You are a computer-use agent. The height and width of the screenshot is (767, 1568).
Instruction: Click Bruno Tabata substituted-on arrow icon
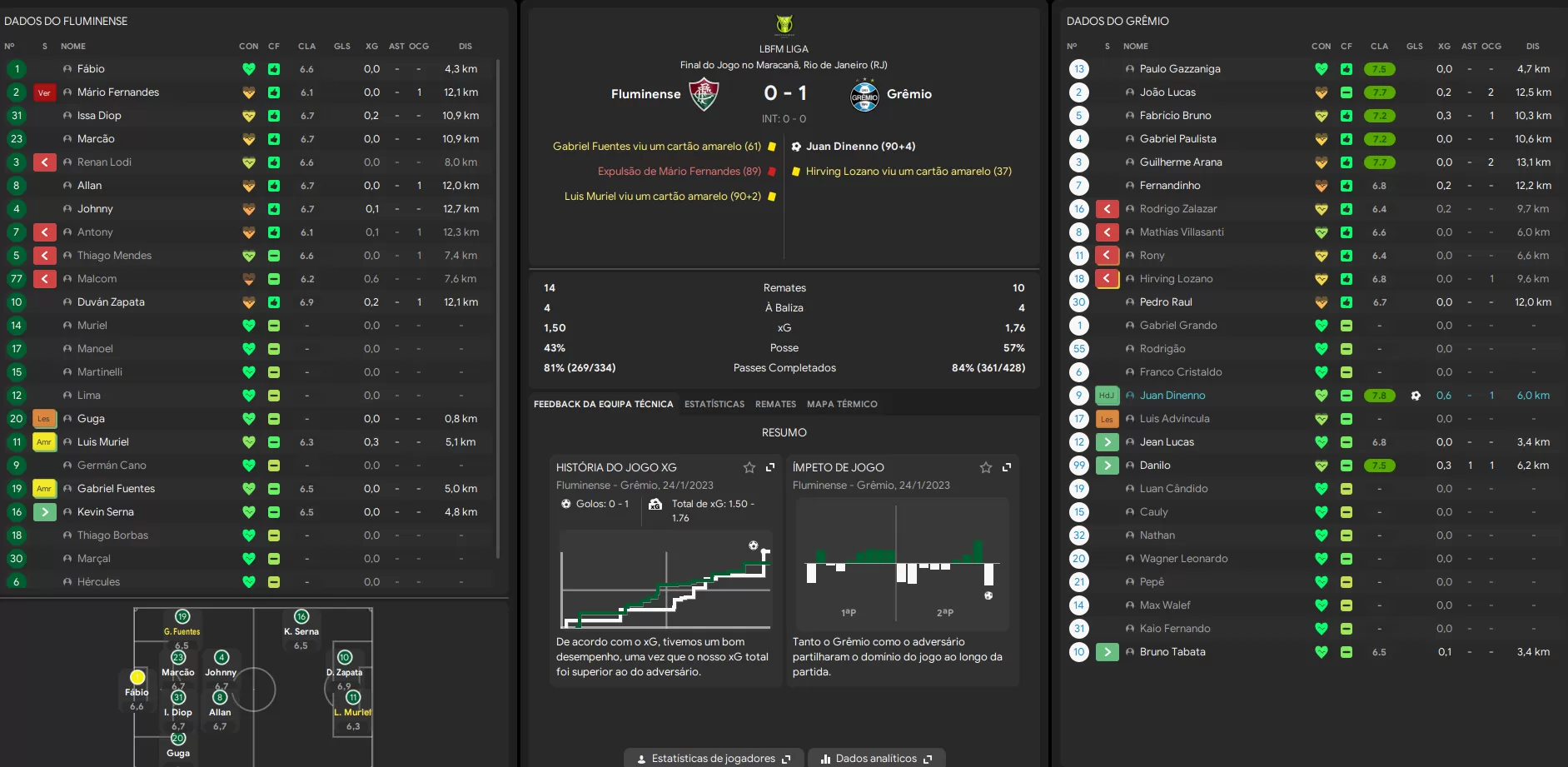pyautogui.click(x=1107, y=652)
